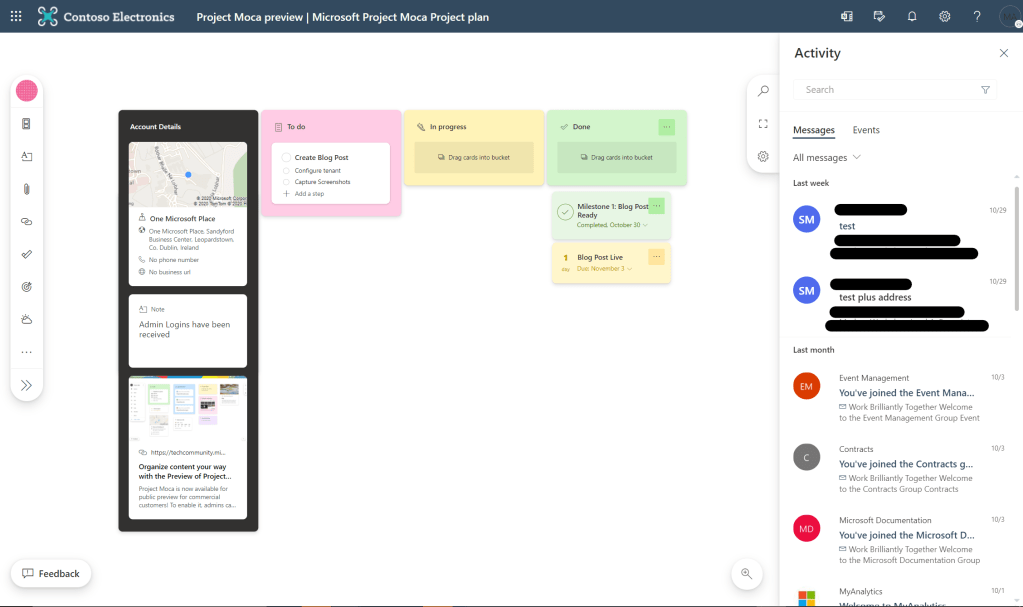Check the Create Blog Post task circle
Viewport: 1023px width, 607px height.
(x=286, y=158)
